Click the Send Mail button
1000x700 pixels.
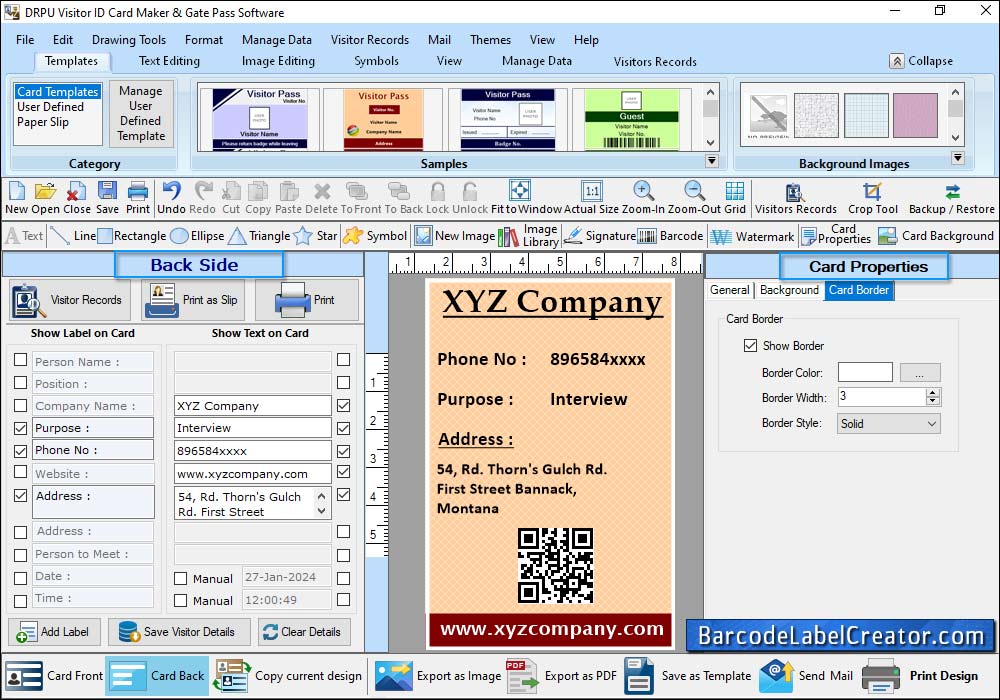point(807,676)
